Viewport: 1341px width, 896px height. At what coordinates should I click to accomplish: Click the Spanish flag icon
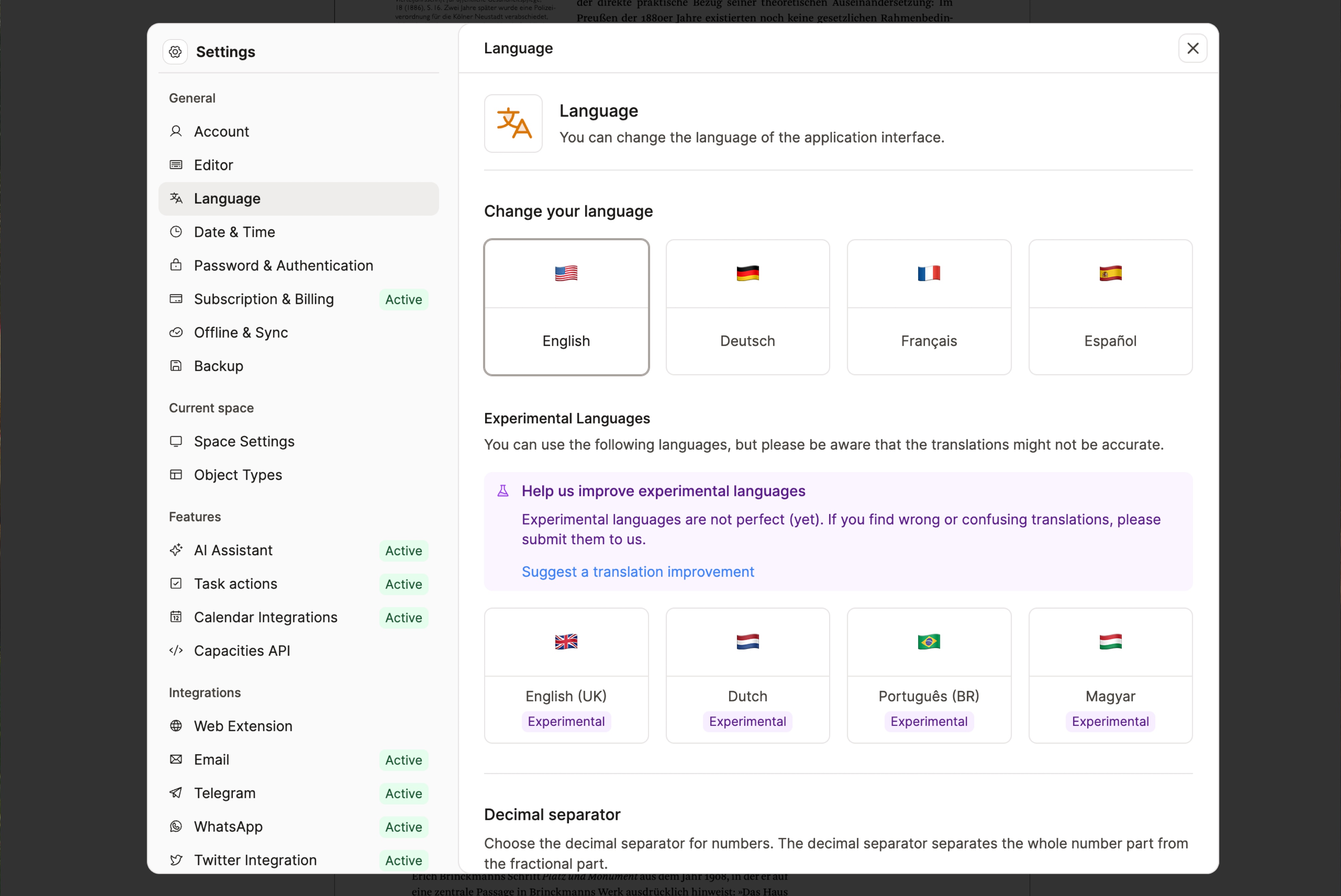click(x=1111, y=273)
